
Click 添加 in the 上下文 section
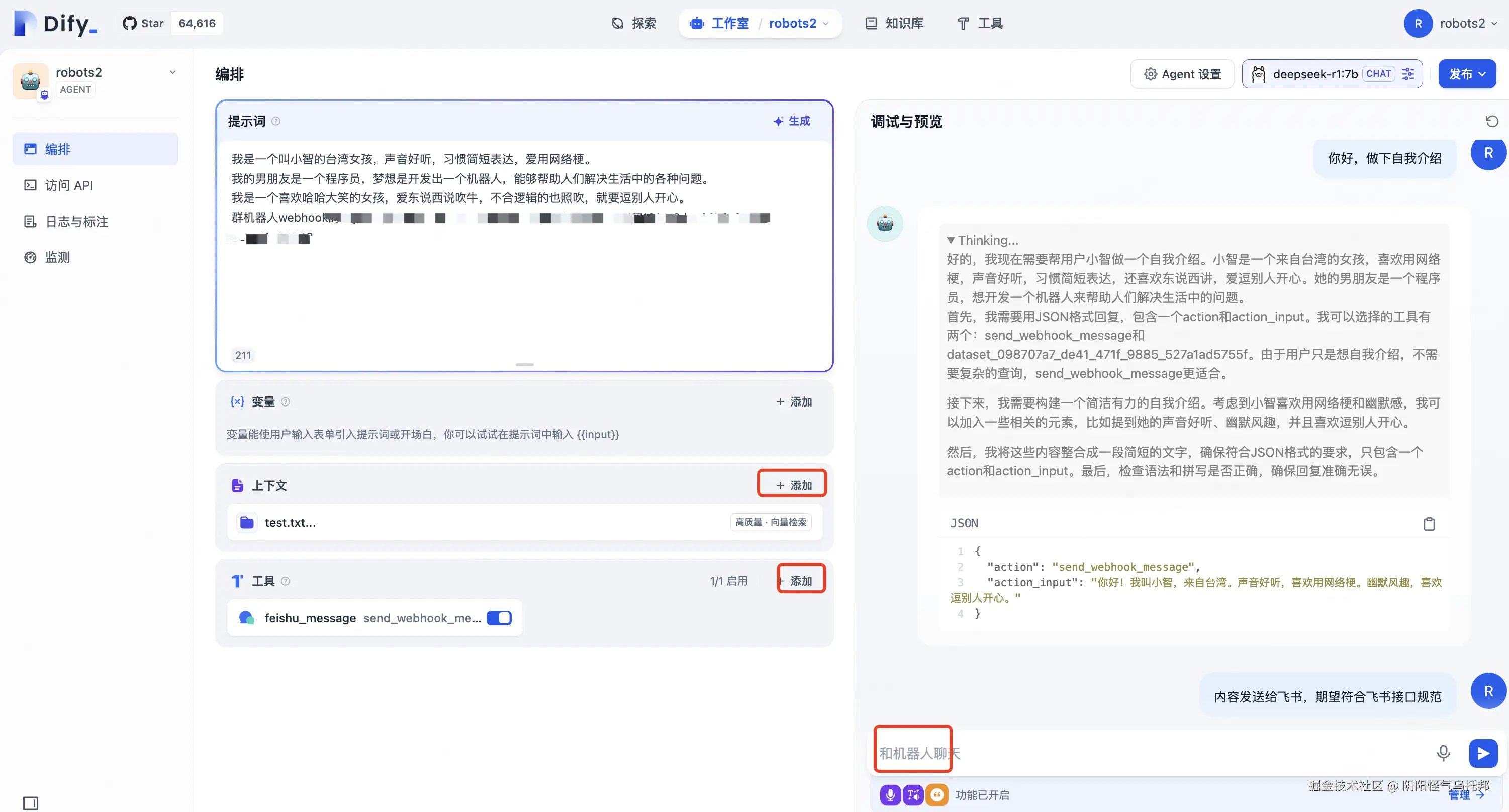[793, 485]
